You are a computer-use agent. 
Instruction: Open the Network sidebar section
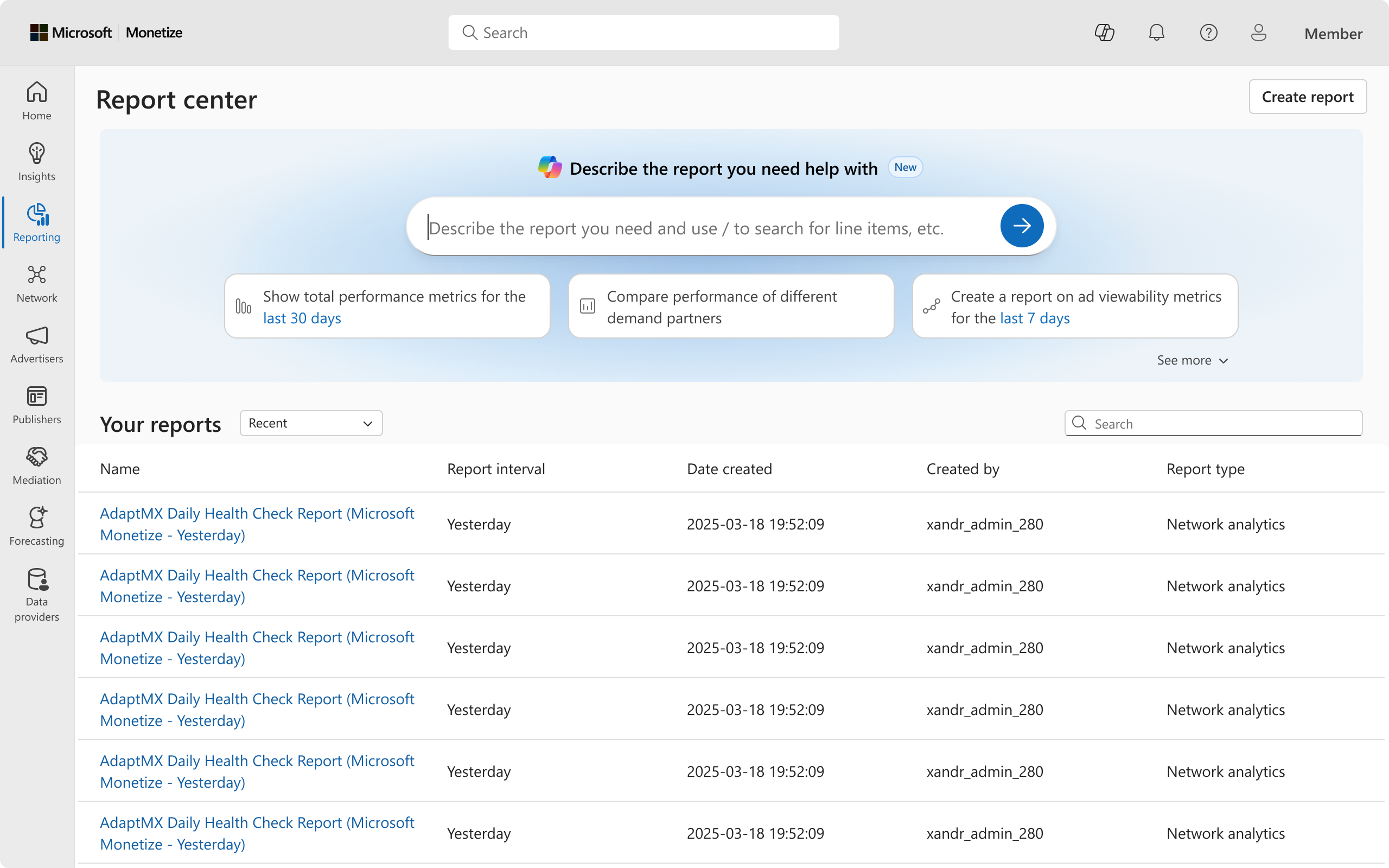coord(37,284)
